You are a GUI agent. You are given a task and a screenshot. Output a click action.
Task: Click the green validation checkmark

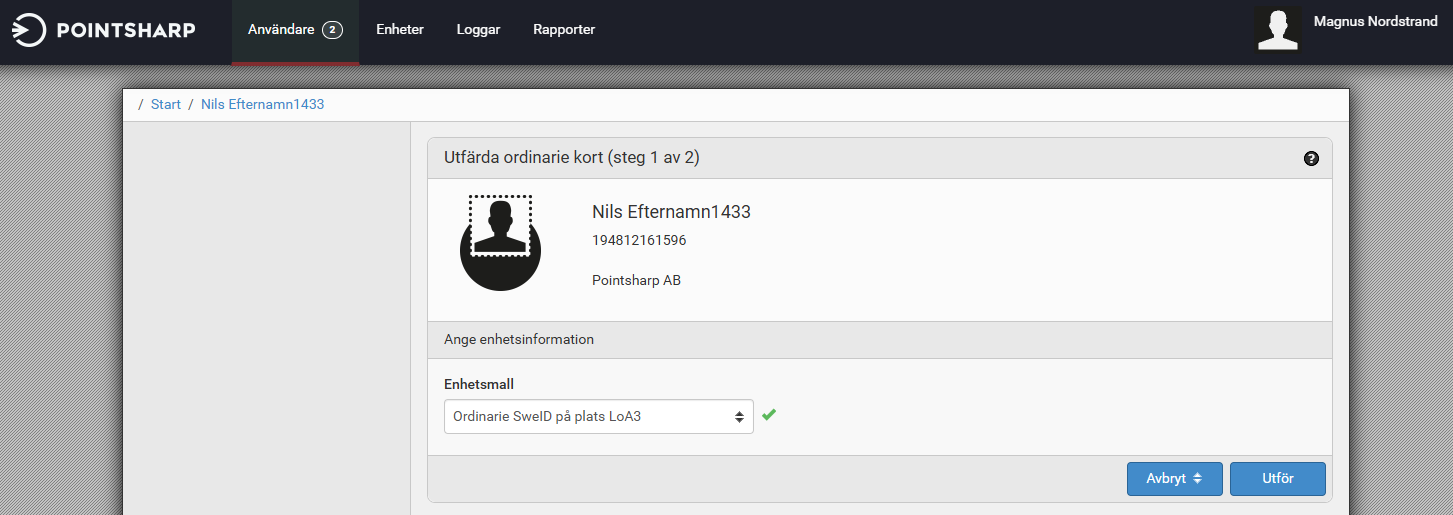click(x=768, y=414)
